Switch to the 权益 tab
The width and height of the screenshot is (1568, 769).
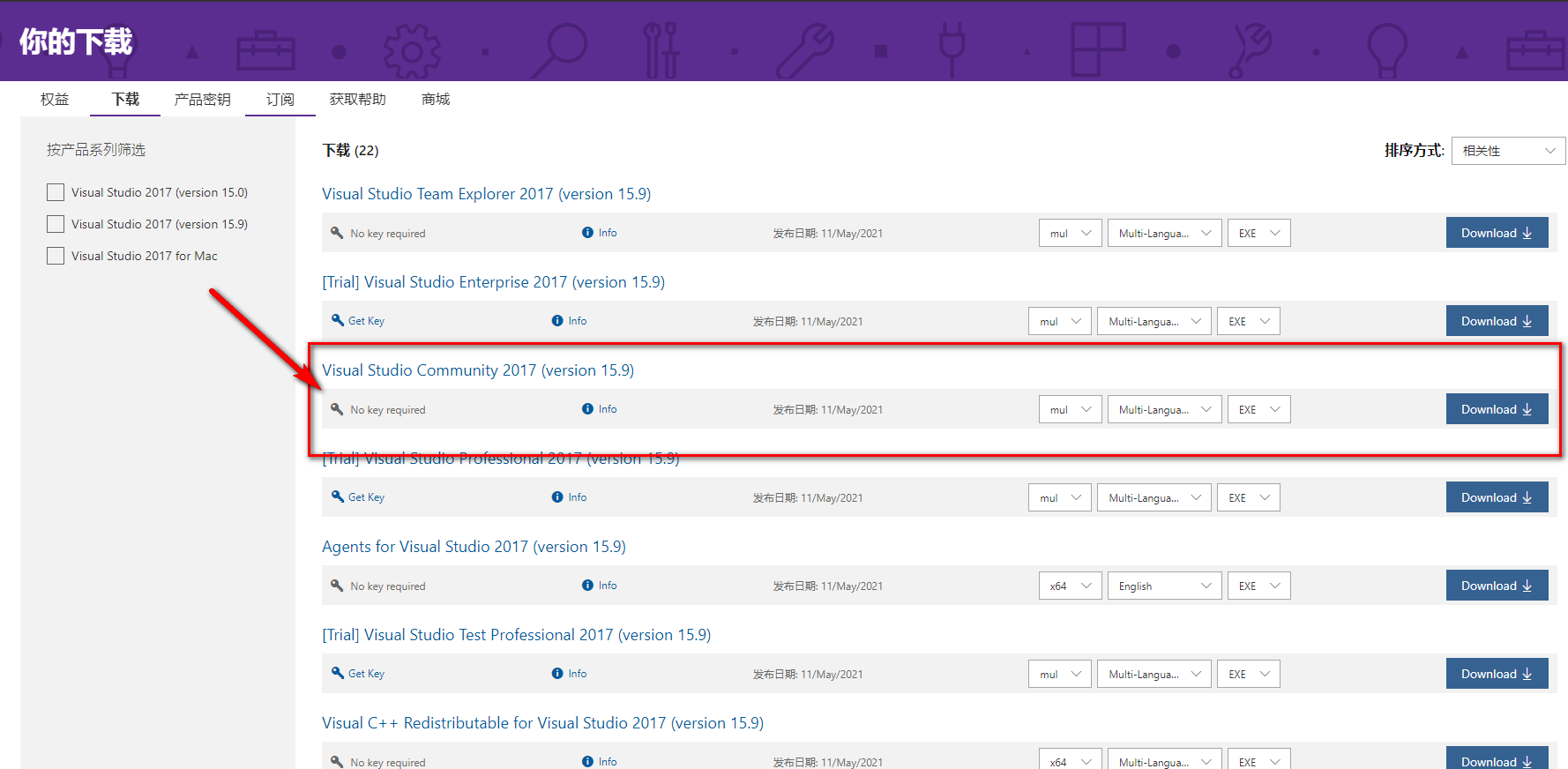click(x=55, y=99)
